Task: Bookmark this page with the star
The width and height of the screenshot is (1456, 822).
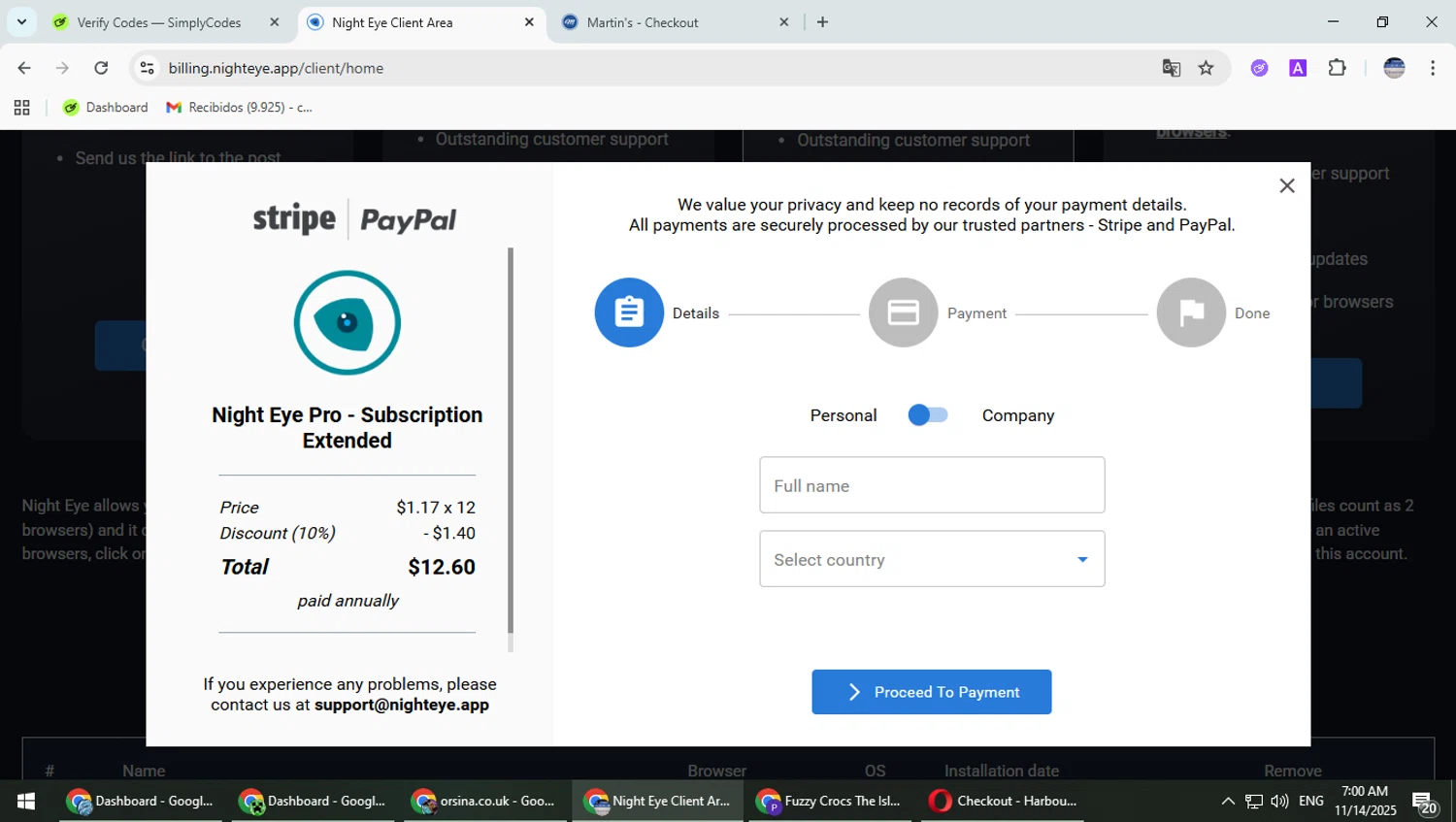Action: pyautogui.click(x=1206, y=68)
